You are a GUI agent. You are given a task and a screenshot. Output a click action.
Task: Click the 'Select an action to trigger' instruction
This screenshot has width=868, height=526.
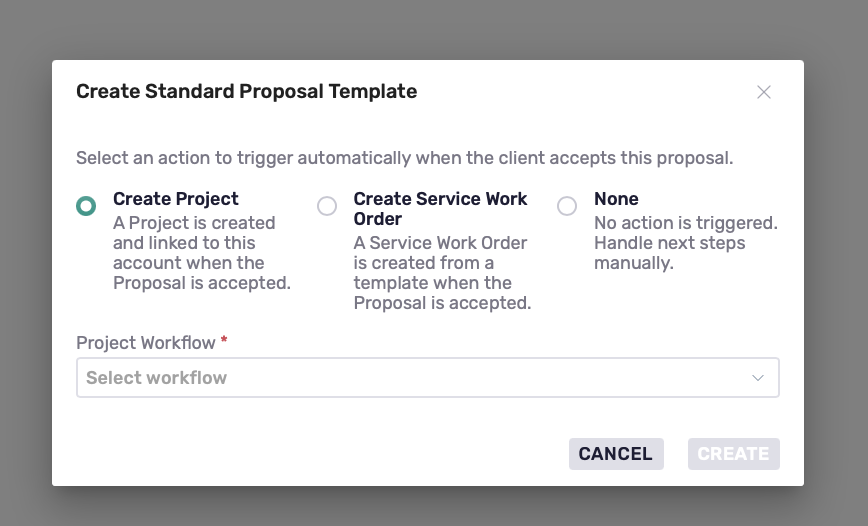(x=405, y=158)
